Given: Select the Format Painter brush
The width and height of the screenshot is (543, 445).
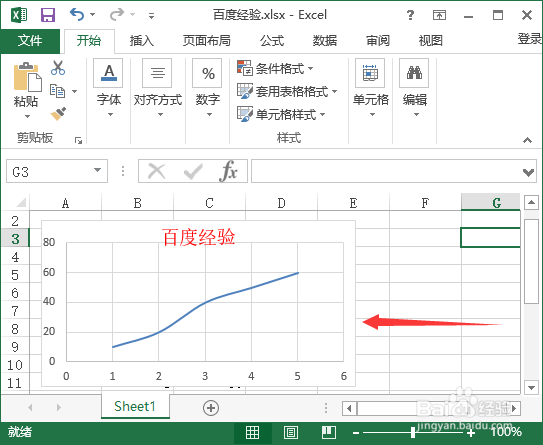Looking at the screenshot, I should [x=58, y=114].
